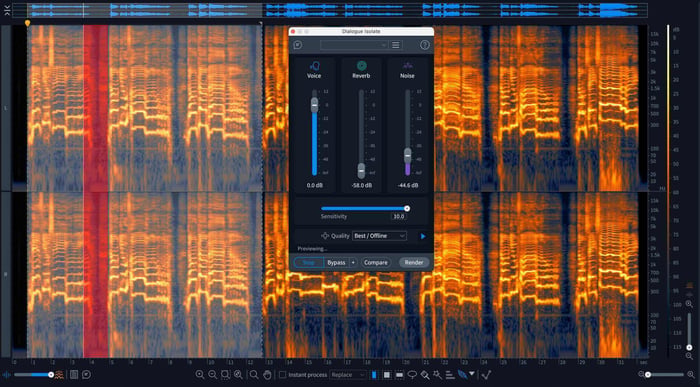This screenshot has height=387, width=700.
Task: Expand the plus arrow next to Bypass
Action: tap(353, 262)
